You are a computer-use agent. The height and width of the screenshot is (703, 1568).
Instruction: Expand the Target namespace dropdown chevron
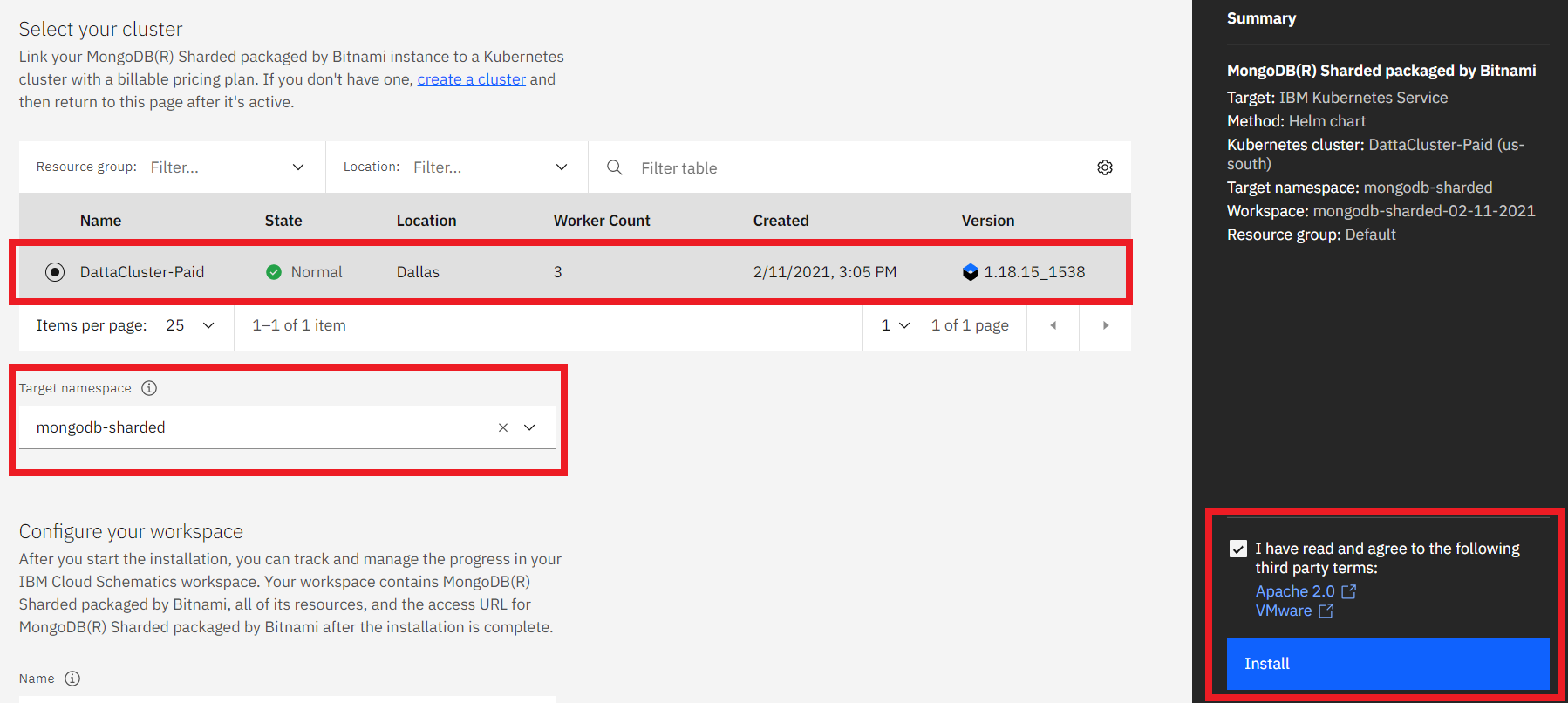529,427
